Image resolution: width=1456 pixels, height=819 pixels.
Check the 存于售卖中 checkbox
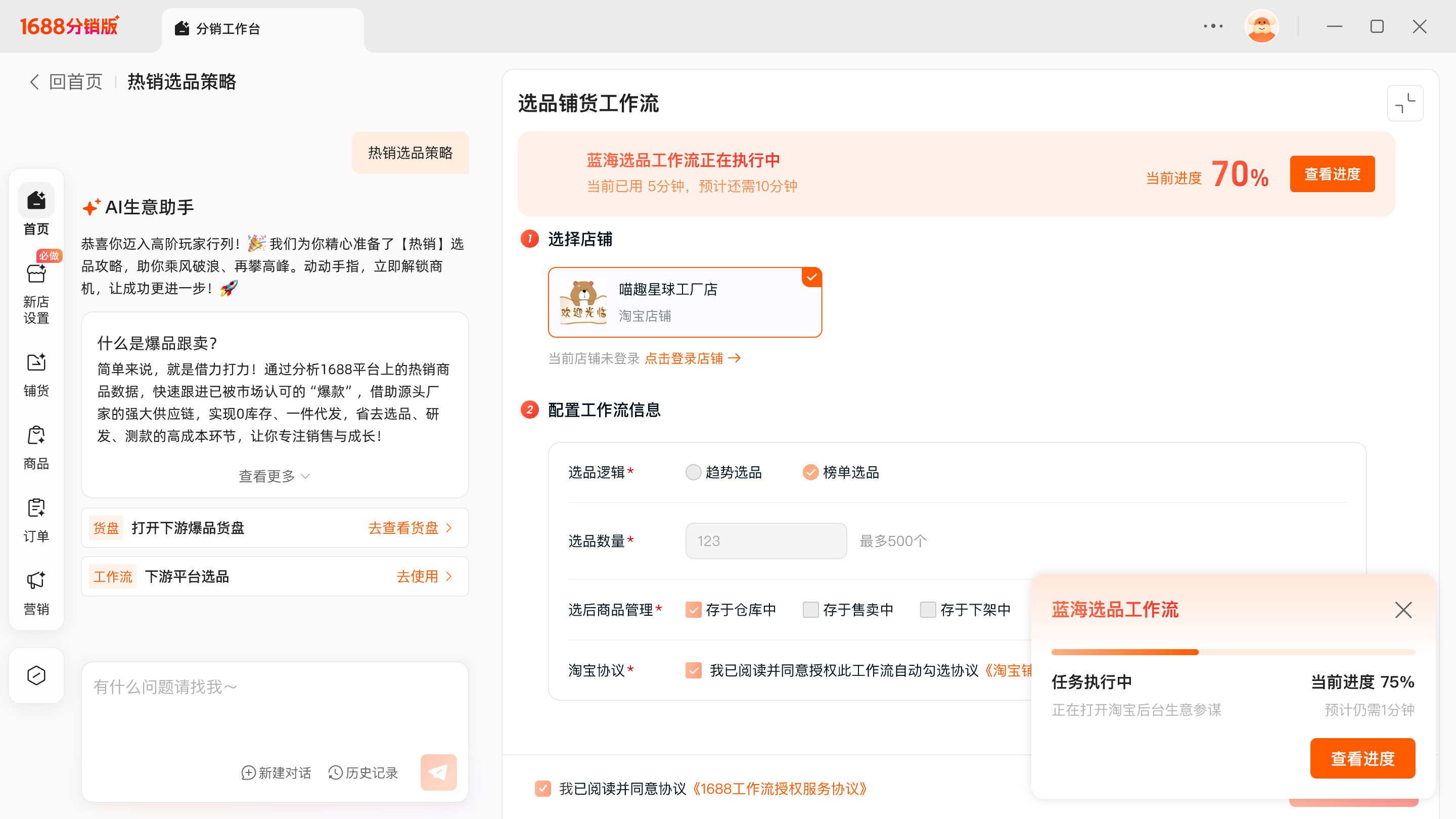810,610
